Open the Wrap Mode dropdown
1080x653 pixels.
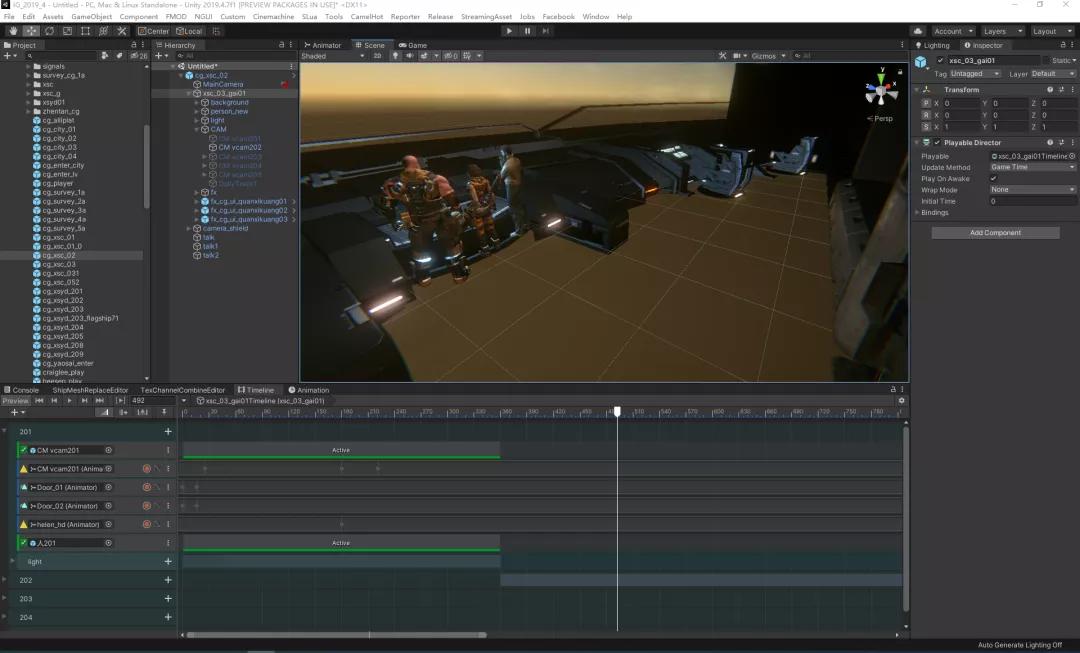click(1032, 190)
